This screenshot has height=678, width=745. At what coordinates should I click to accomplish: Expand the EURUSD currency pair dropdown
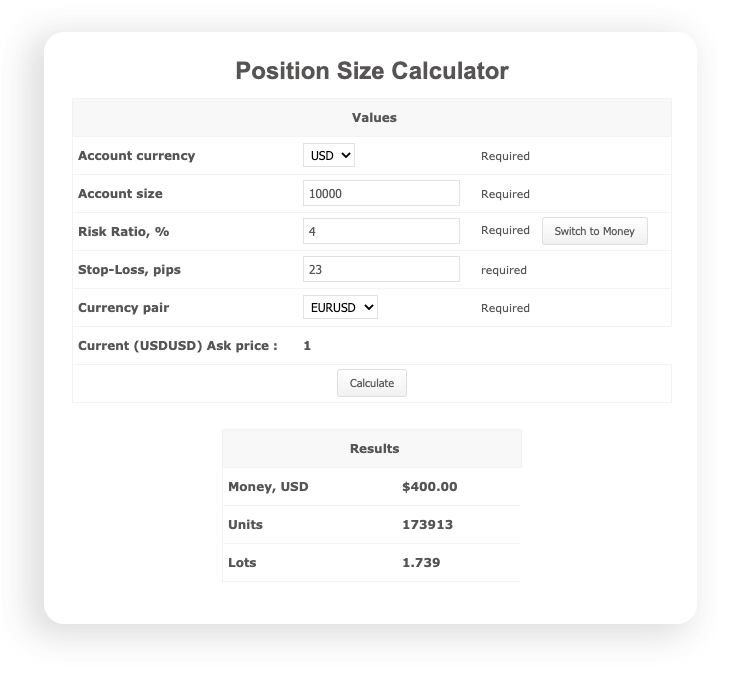340,307
